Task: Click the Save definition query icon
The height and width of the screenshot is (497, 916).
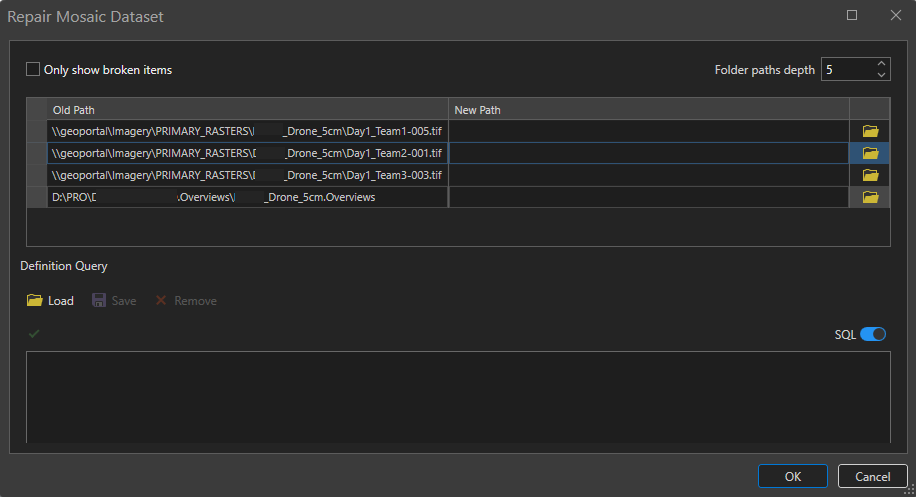Action: (99, 300)
